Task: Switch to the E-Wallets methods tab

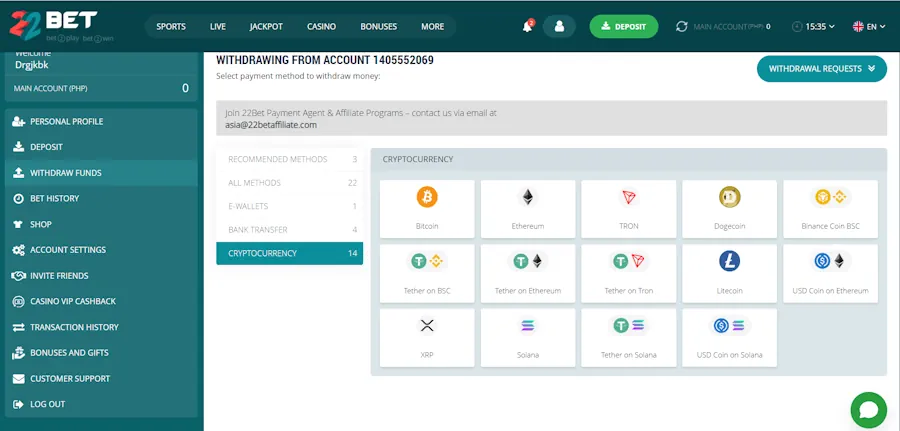Action: [289, 206]
